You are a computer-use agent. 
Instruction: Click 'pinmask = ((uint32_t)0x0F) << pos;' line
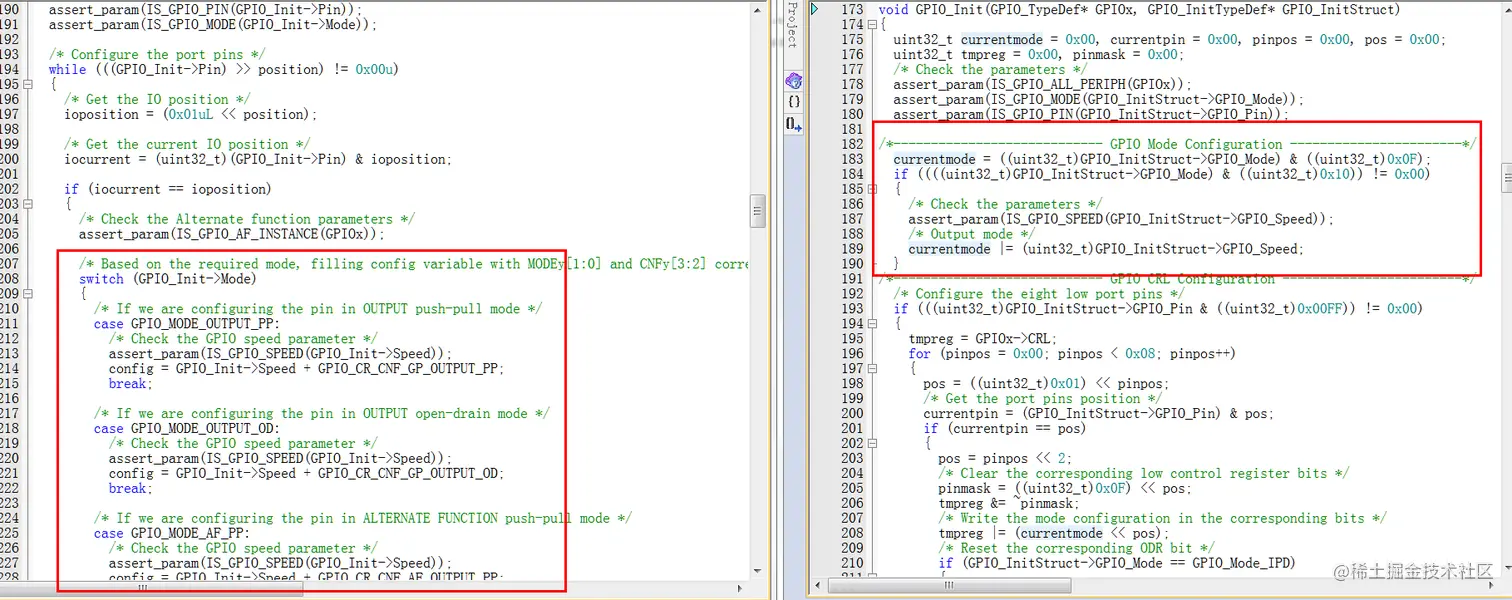(x=1065, y=489)
